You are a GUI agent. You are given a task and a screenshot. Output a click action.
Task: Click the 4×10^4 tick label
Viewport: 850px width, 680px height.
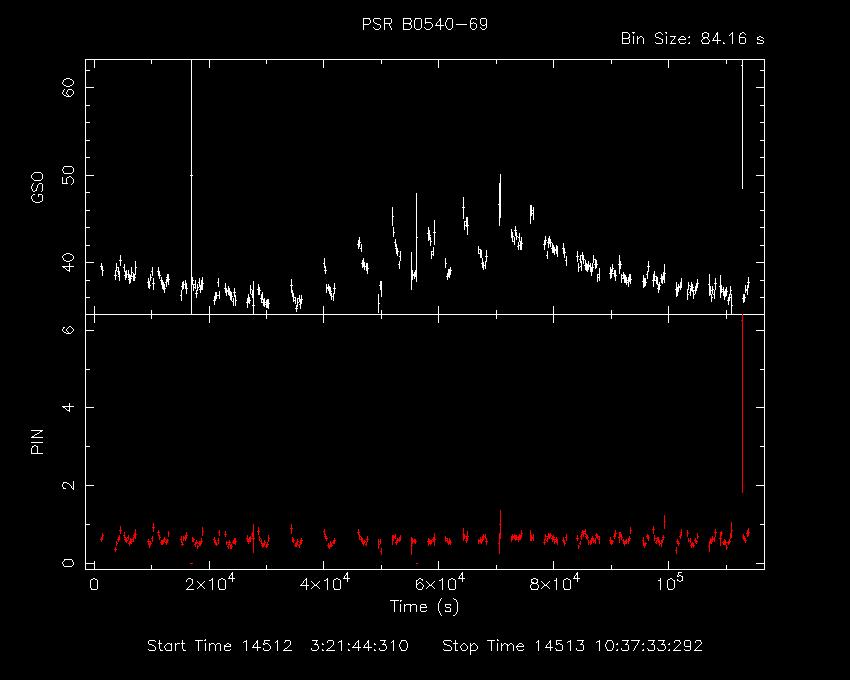tap(325, 582)
